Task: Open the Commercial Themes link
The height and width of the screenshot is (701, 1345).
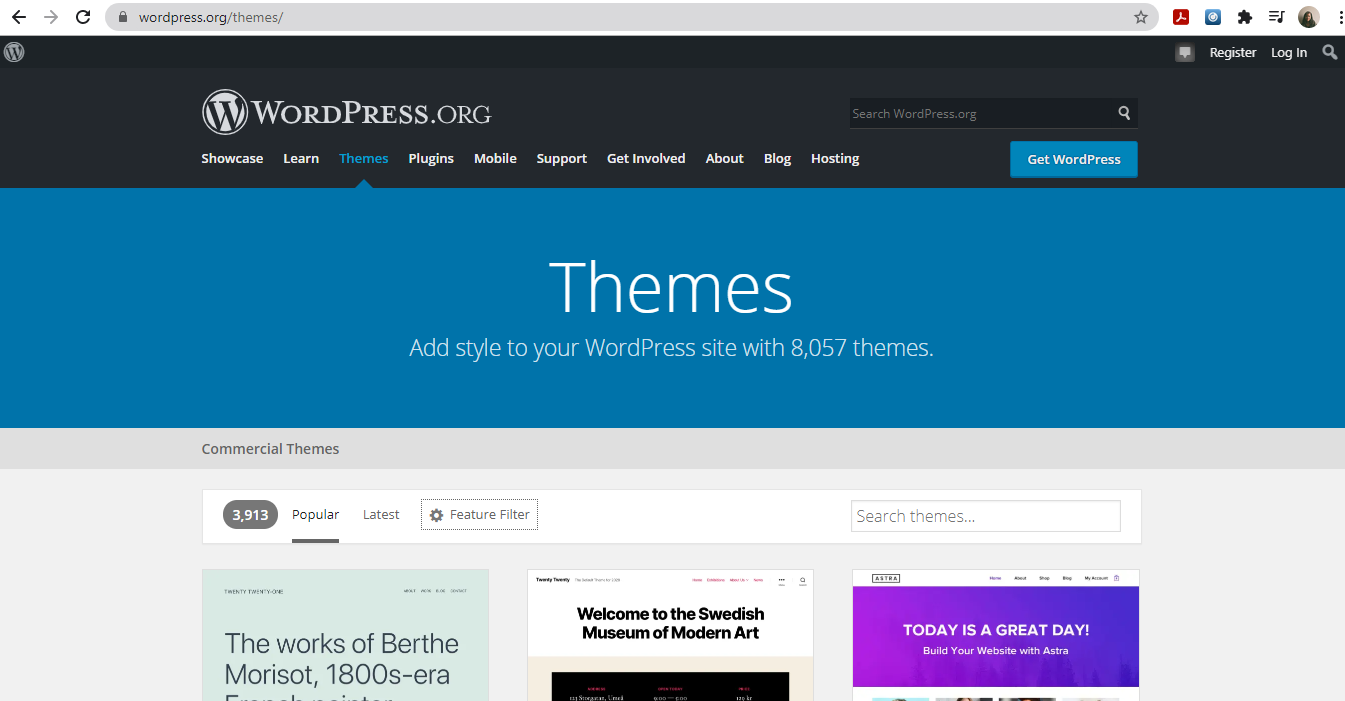Action: [x=270, y=448]
